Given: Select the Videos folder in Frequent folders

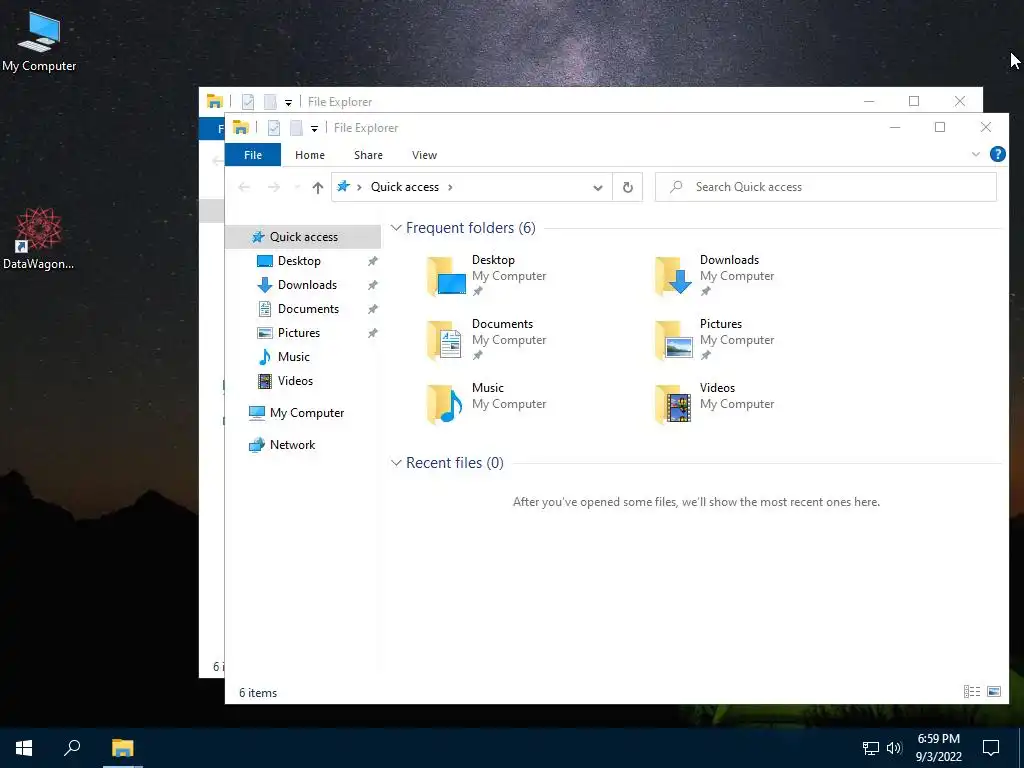Looking at the screenshot, I should click(x=714, y=403).
